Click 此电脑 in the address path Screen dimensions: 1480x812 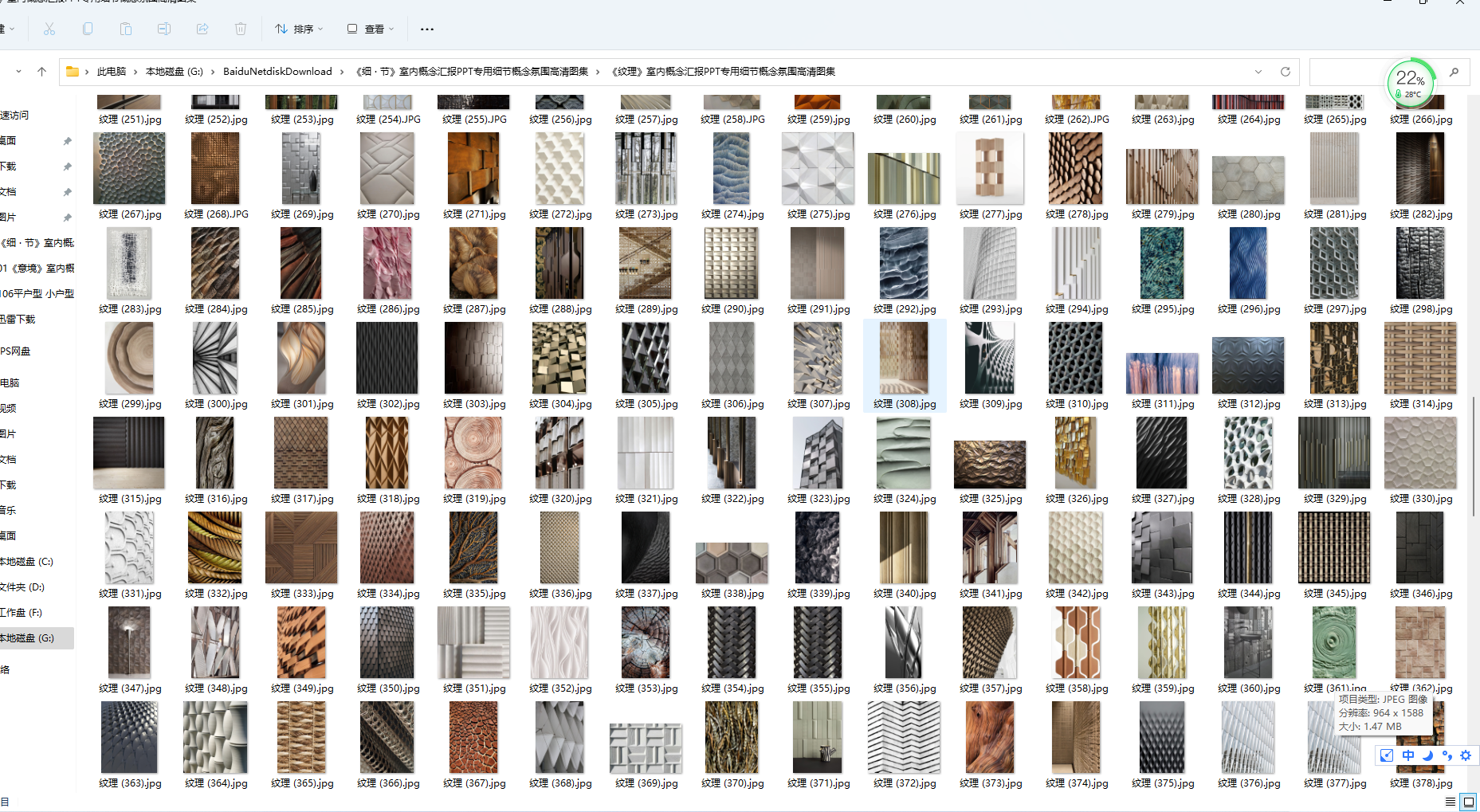click(112, 72)
